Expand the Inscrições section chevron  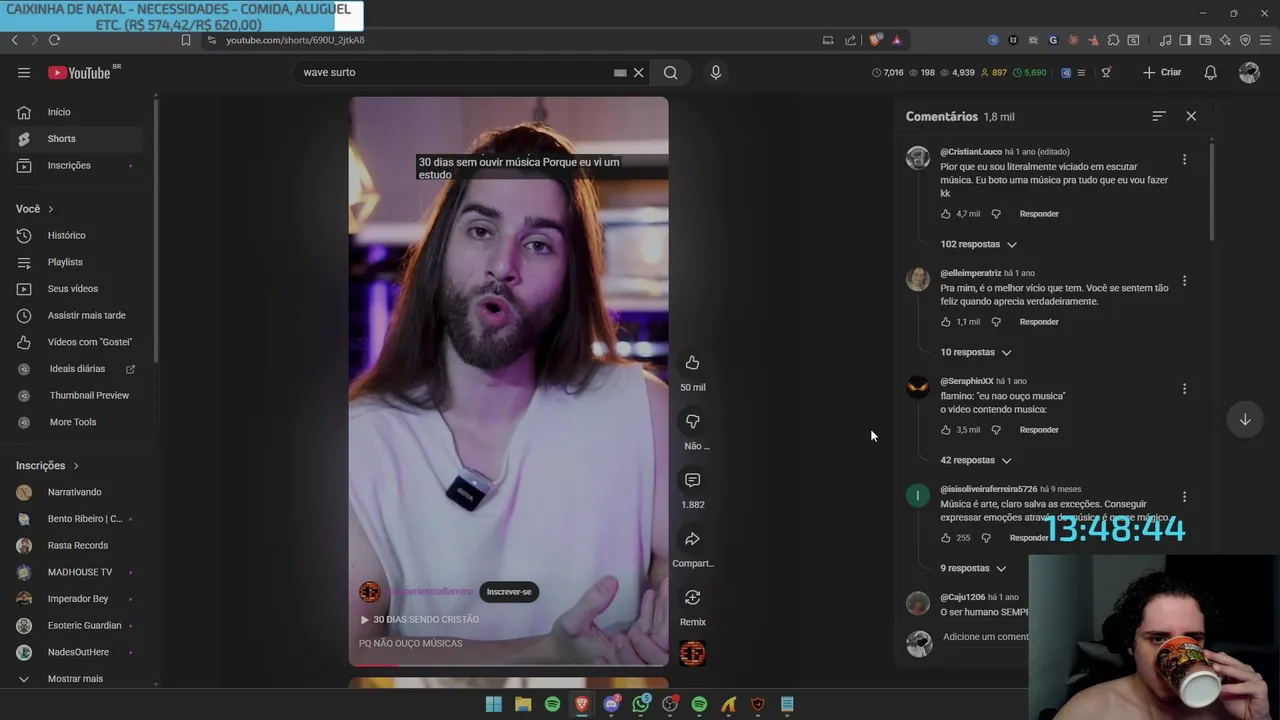(x=75, y=466)
